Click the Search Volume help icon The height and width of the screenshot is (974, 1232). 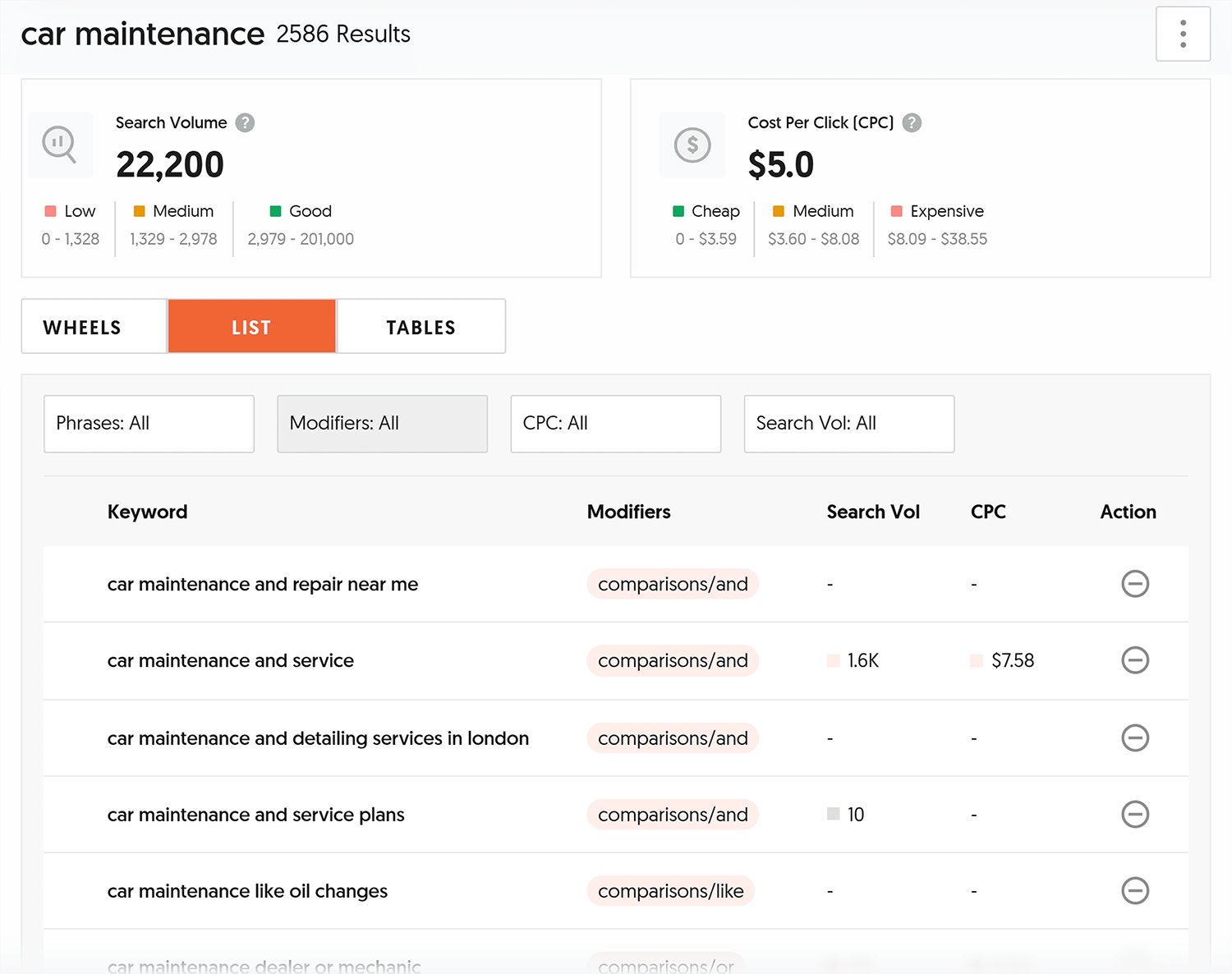click(245, 122)
